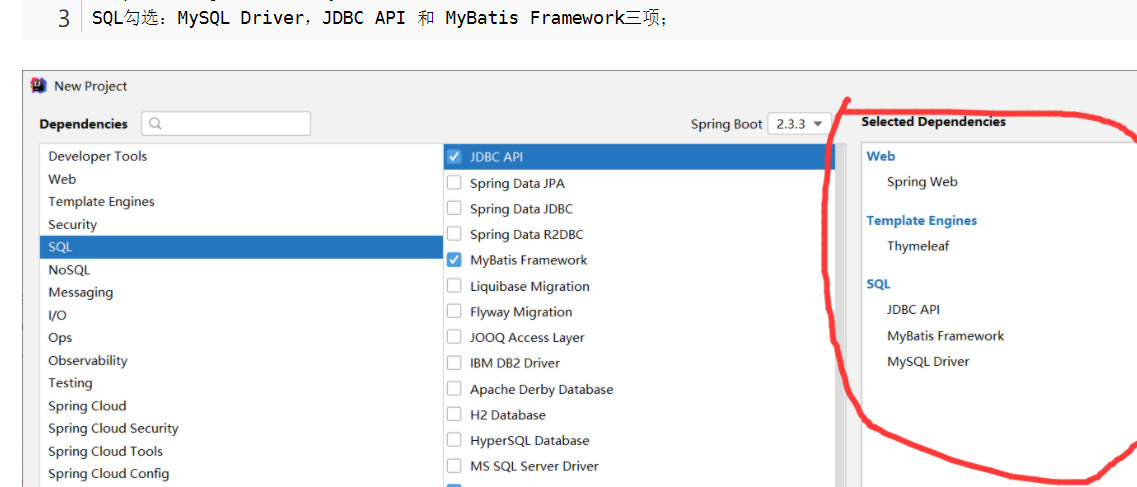Focus the Dependencies search input field
1137x487 pixels.
[x=226, y=124]
